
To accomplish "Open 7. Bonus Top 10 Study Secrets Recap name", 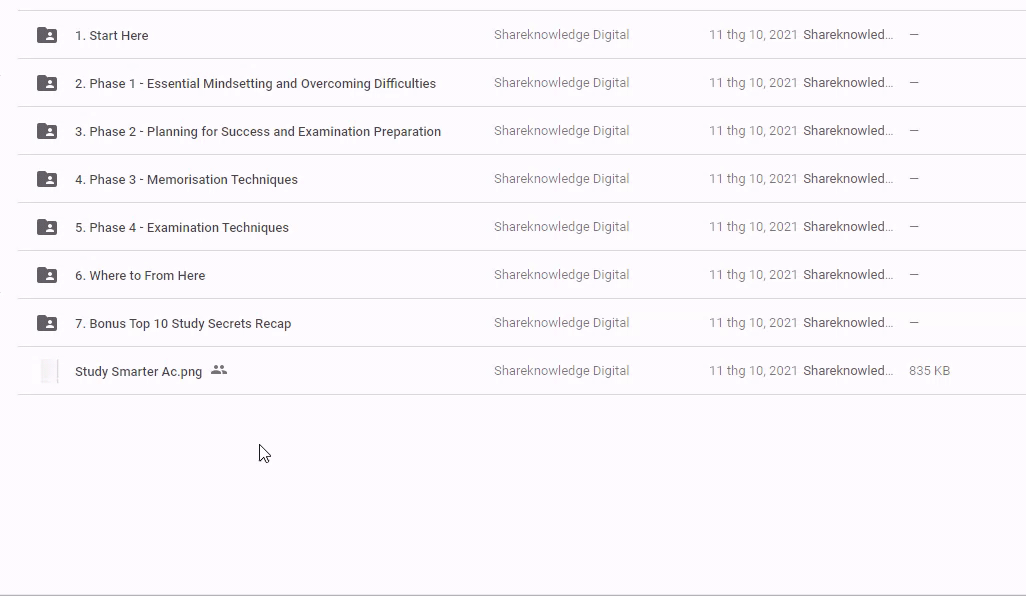I will click(183, 324).
